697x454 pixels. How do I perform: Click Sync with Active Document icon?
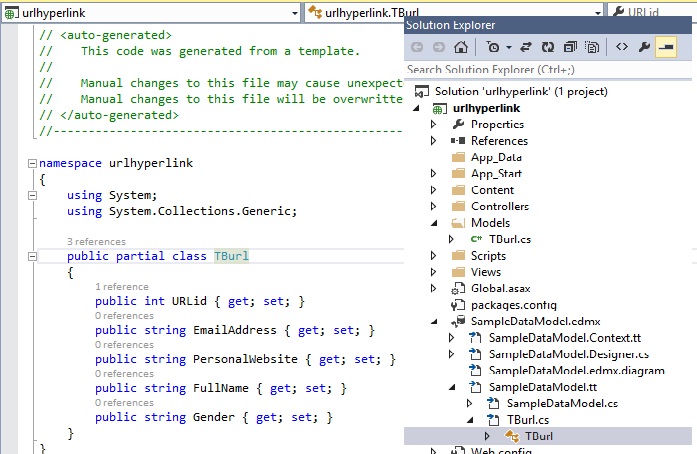(526, 47)
